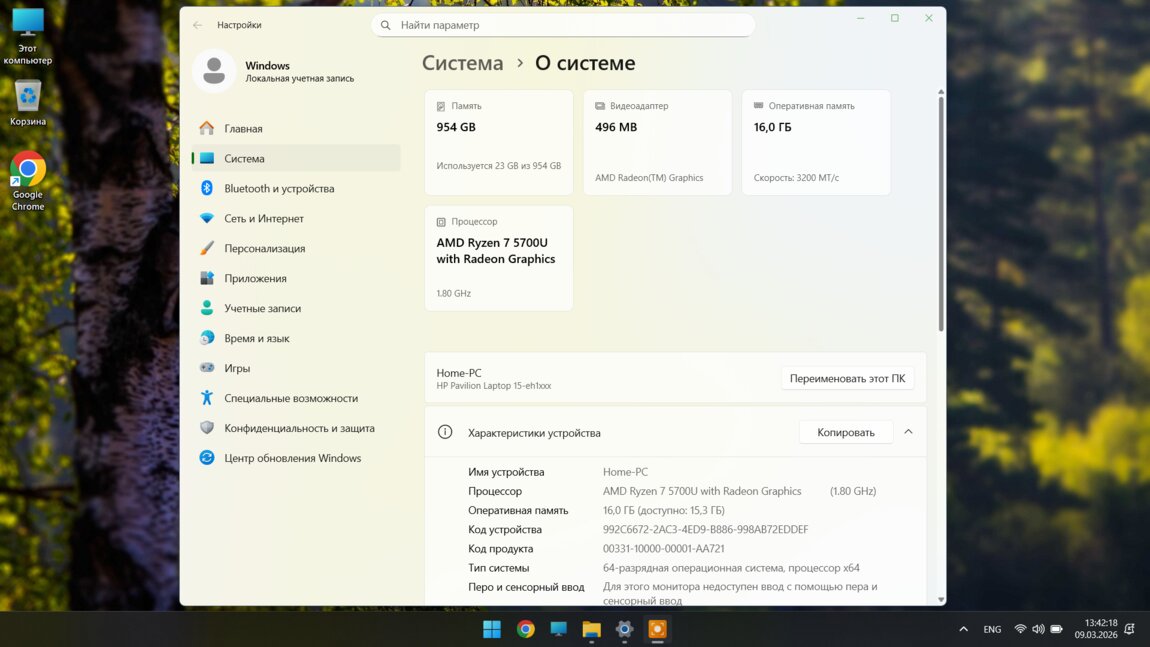Screen dimensions: 1150x647
Task: Open Конфиденциальность и защита section
Action: pyautogui.click(x=299, y=428)
